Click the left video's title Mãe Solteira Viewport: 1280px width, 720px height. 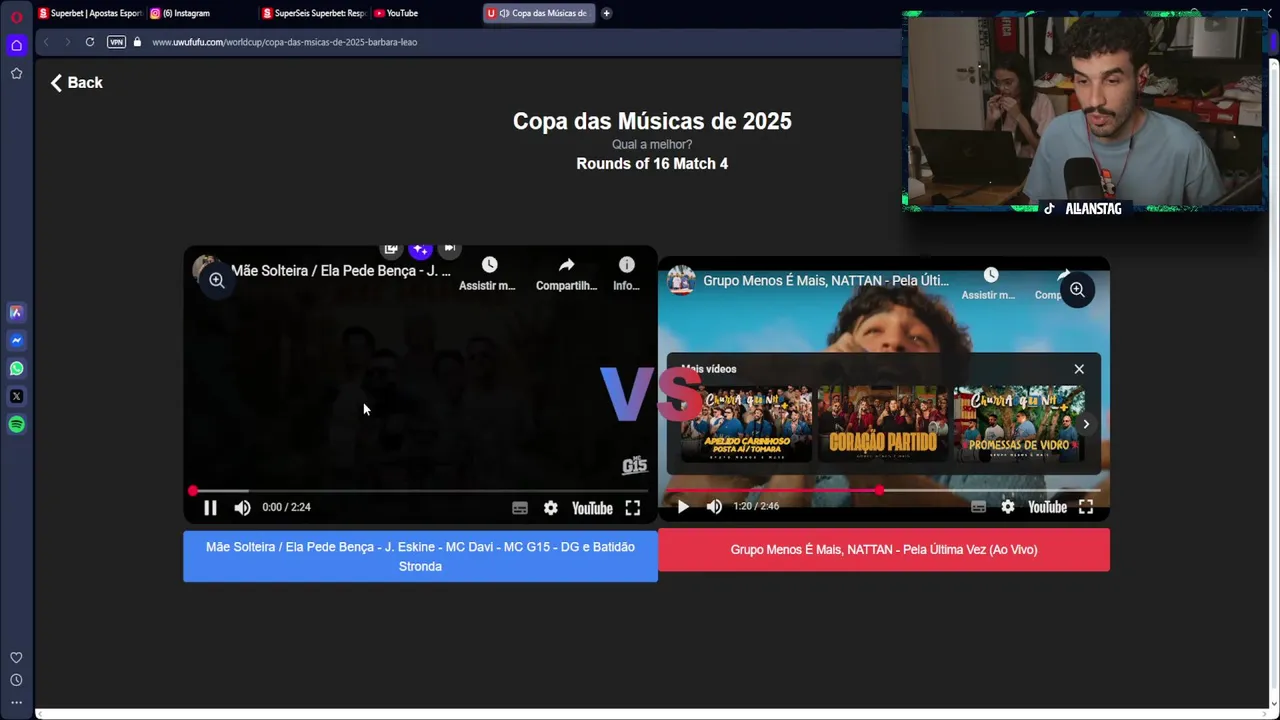[341, 271]
